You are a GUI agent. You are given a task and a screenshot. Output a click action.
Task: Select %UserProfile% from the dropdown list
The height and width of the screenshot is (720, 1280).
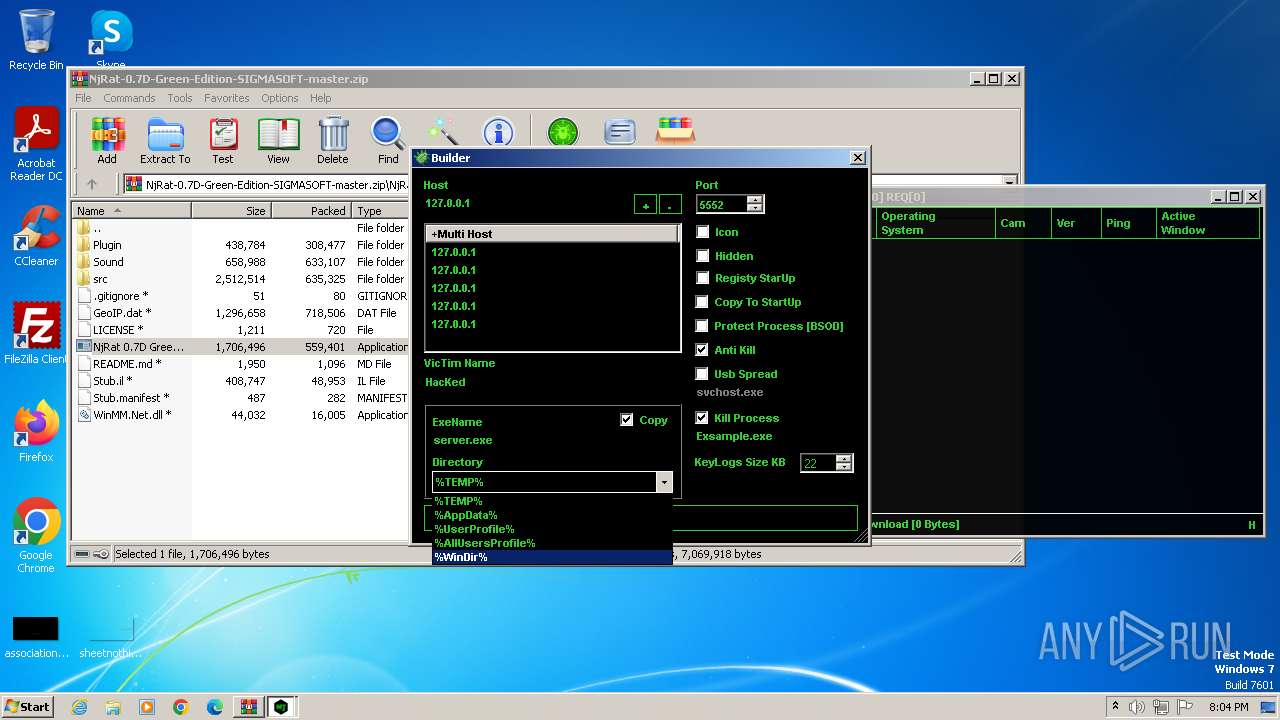552,529
